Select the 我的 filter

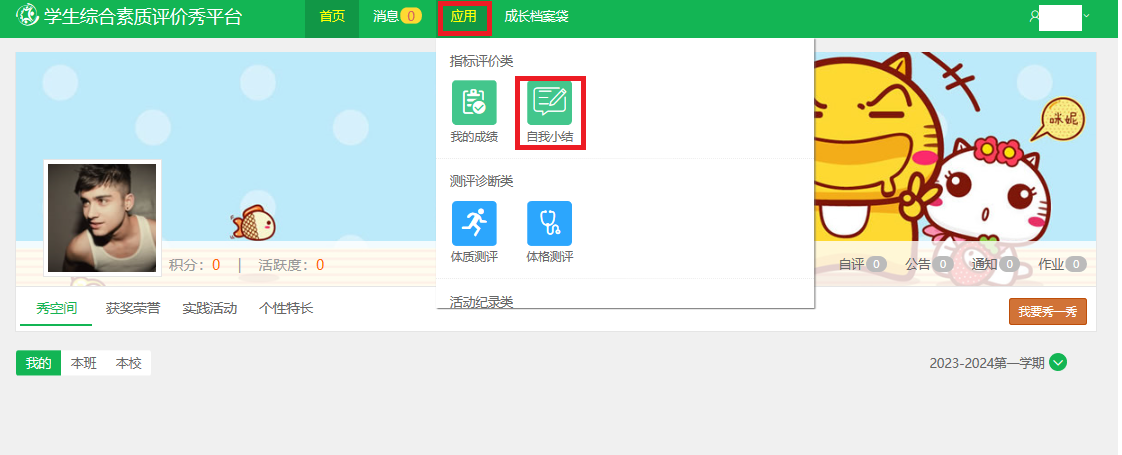tap(39, 363)
